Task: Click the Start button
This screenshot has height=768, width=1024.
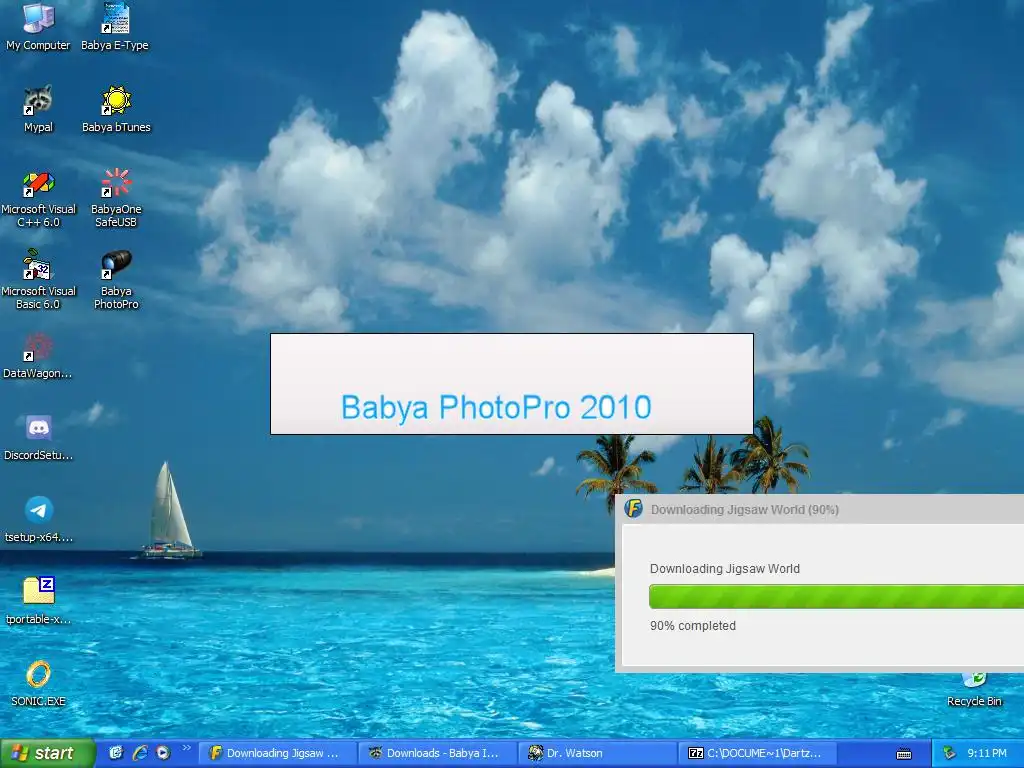Action: [47, 753]
